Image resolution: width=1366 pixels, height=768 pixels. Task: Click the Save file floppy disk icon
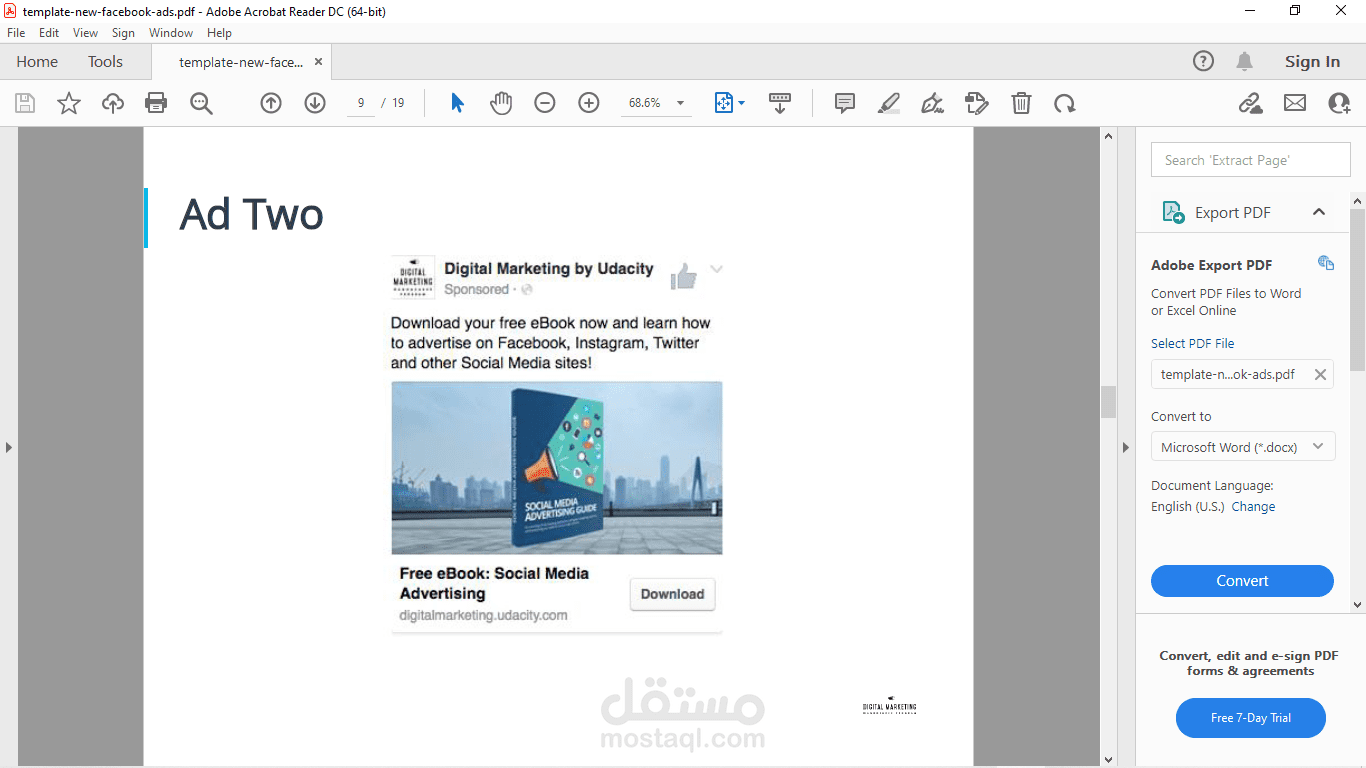tap(25, 103)
